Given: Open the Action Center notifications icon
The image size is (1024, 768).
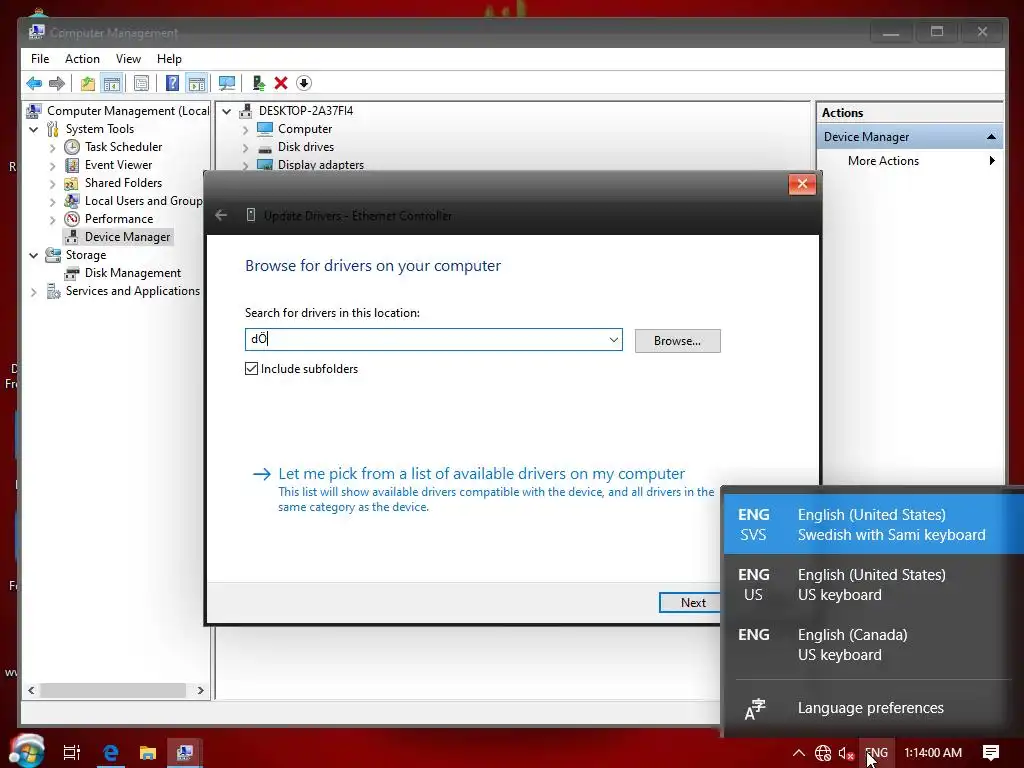Looking at the screenshot, I should point(991,753).
